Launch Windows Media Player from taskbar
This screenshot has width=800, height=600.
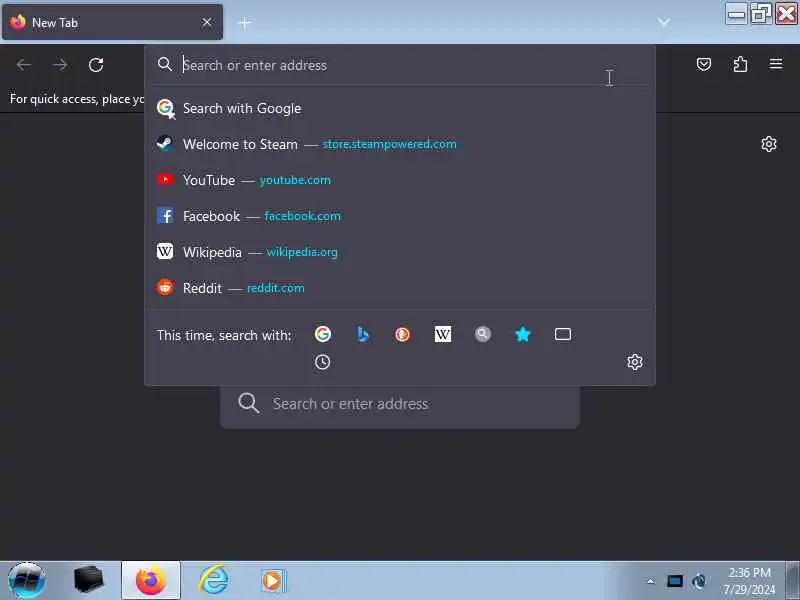274,581
